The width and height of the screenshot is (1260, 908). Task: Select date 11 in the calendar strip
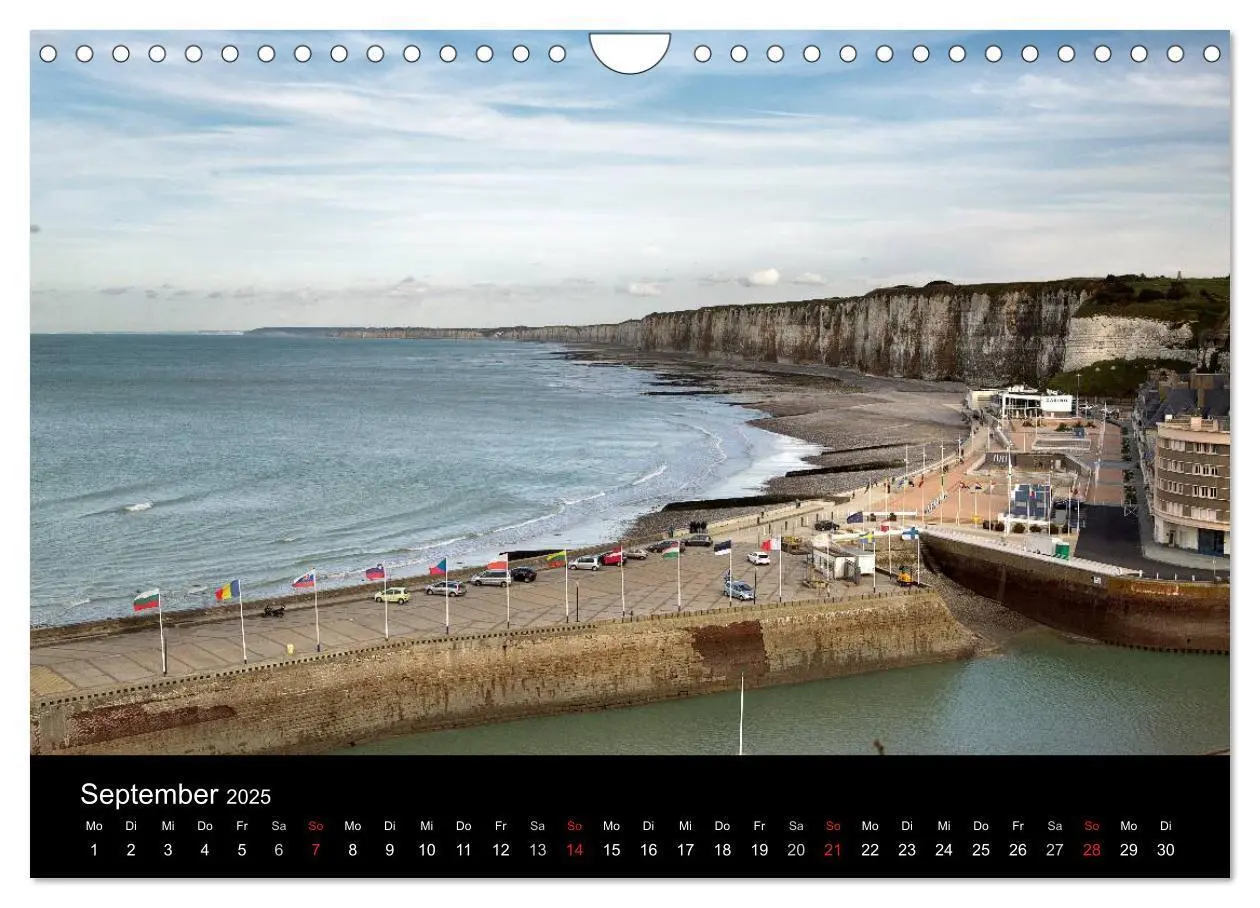click(x=464, y=850)
